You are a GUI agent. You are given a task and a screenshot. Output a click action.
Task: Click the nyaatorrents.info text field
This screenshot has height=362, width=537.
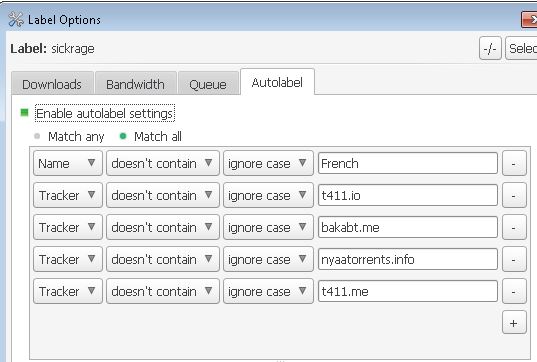tap(408, 259)
